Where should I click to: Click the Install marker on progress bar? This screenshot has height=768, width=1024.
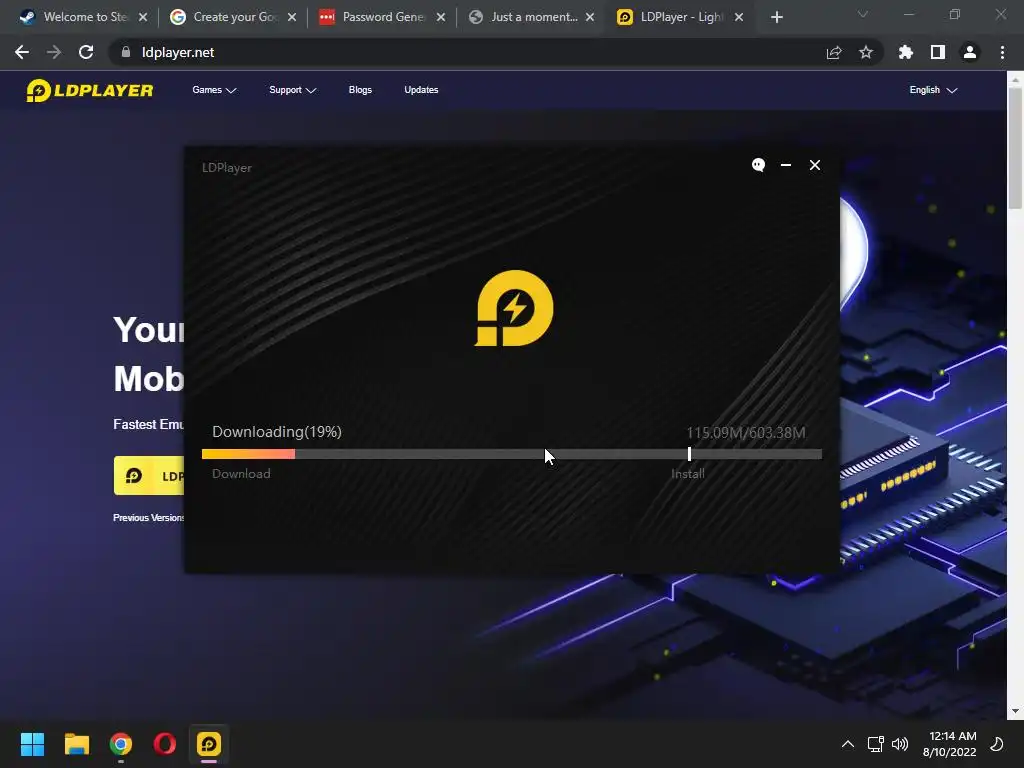click(689, 454)
